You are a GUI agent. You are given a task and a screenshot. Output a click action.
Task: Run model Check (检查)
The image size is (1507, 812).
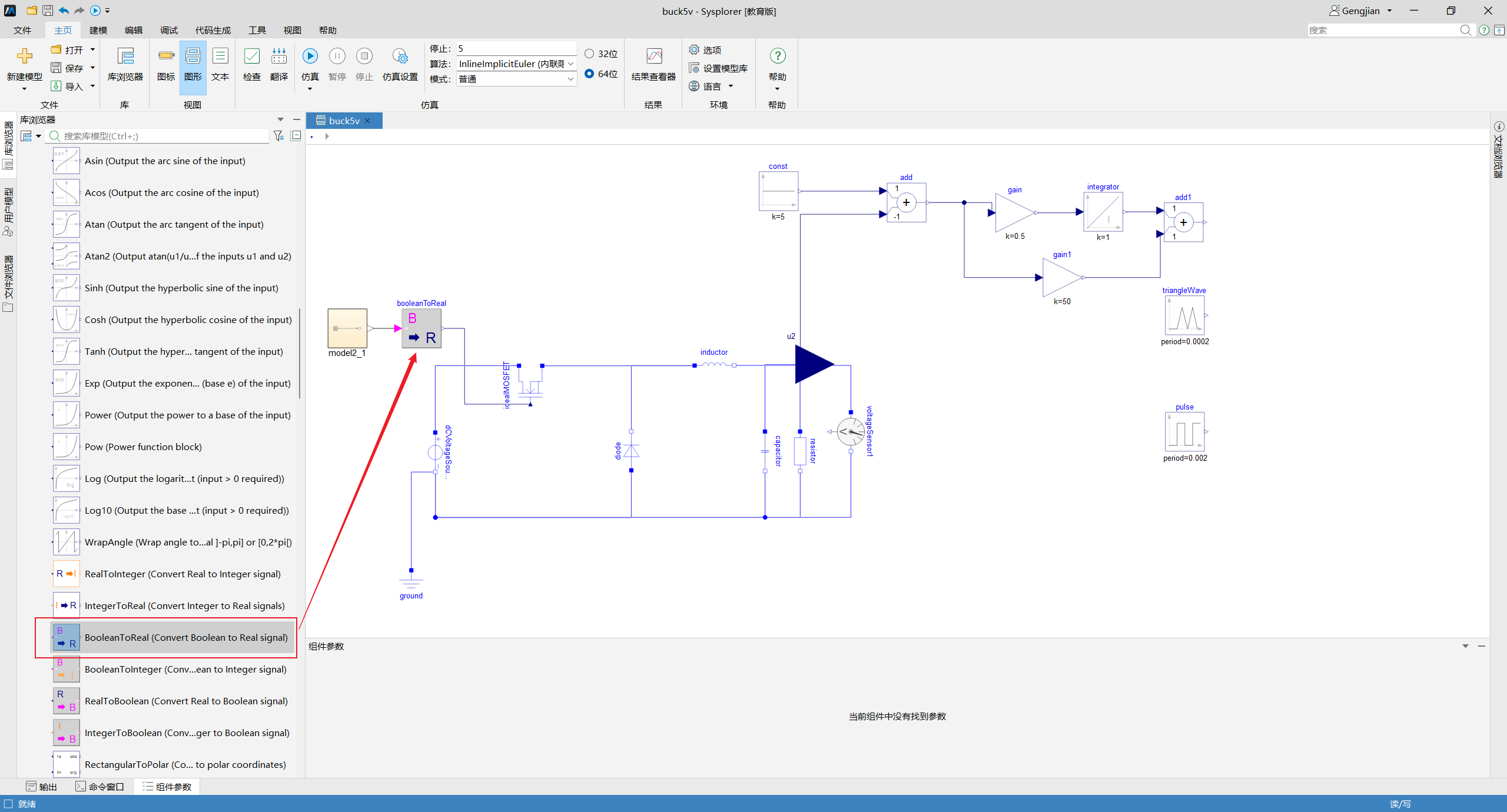point(252,64)
